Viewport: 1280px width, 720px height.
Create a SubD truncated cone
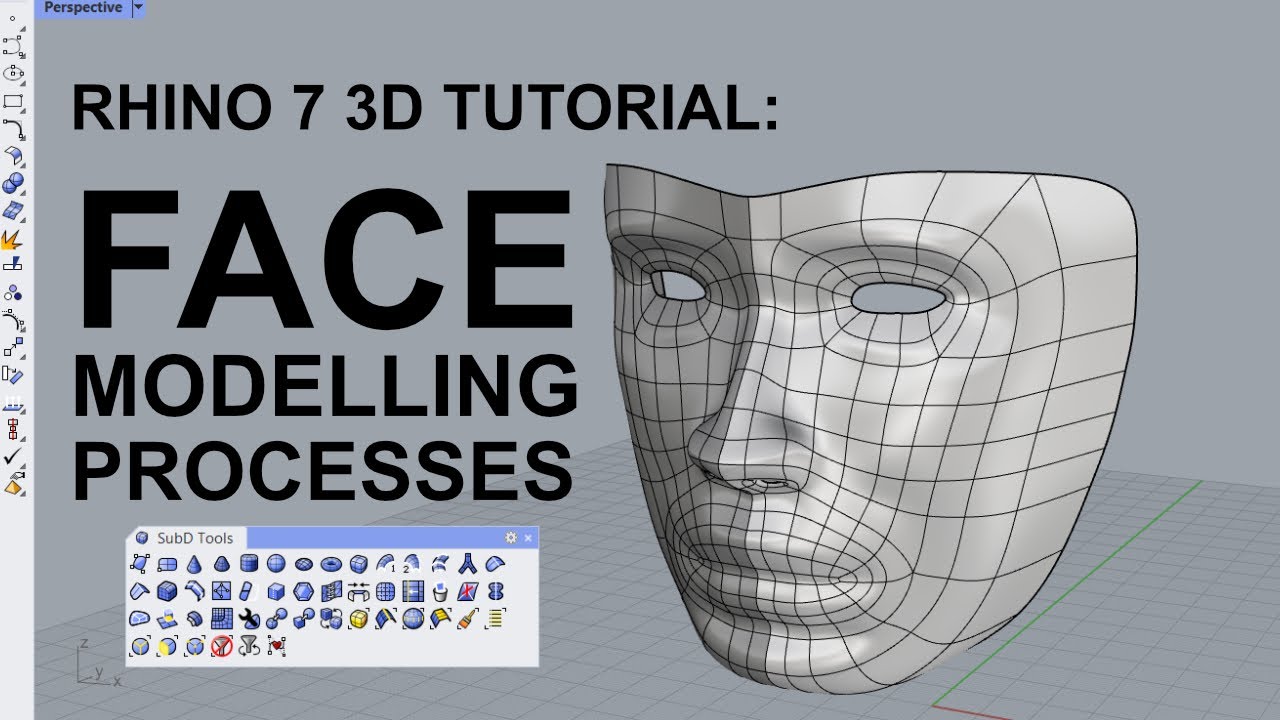coord(222,564)
